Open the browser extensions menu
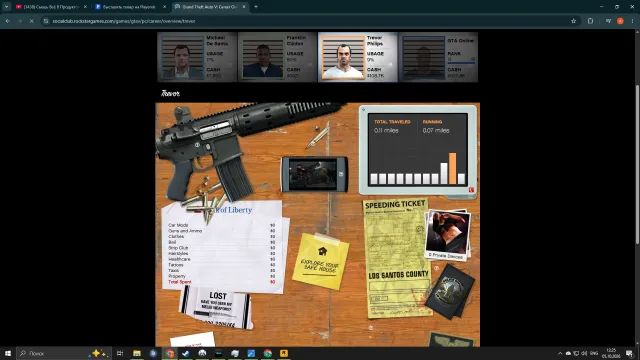The image size is (640, 360). tap(591, 21)
